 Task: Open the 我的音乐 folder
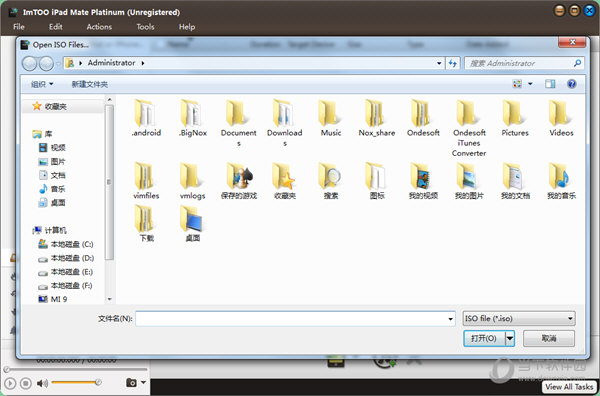(561, 181)
